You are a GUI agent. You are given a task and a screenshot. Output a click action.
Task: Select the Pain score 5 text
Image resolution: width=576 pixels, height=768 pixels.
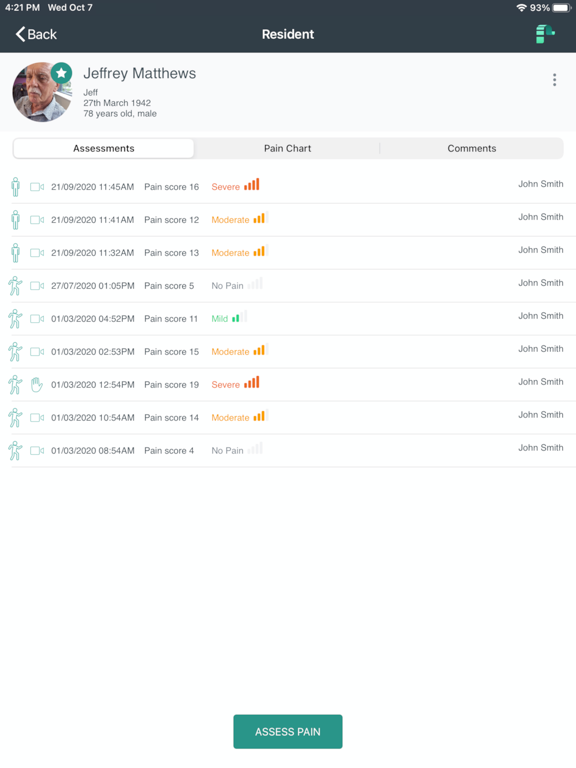[169, 286]
